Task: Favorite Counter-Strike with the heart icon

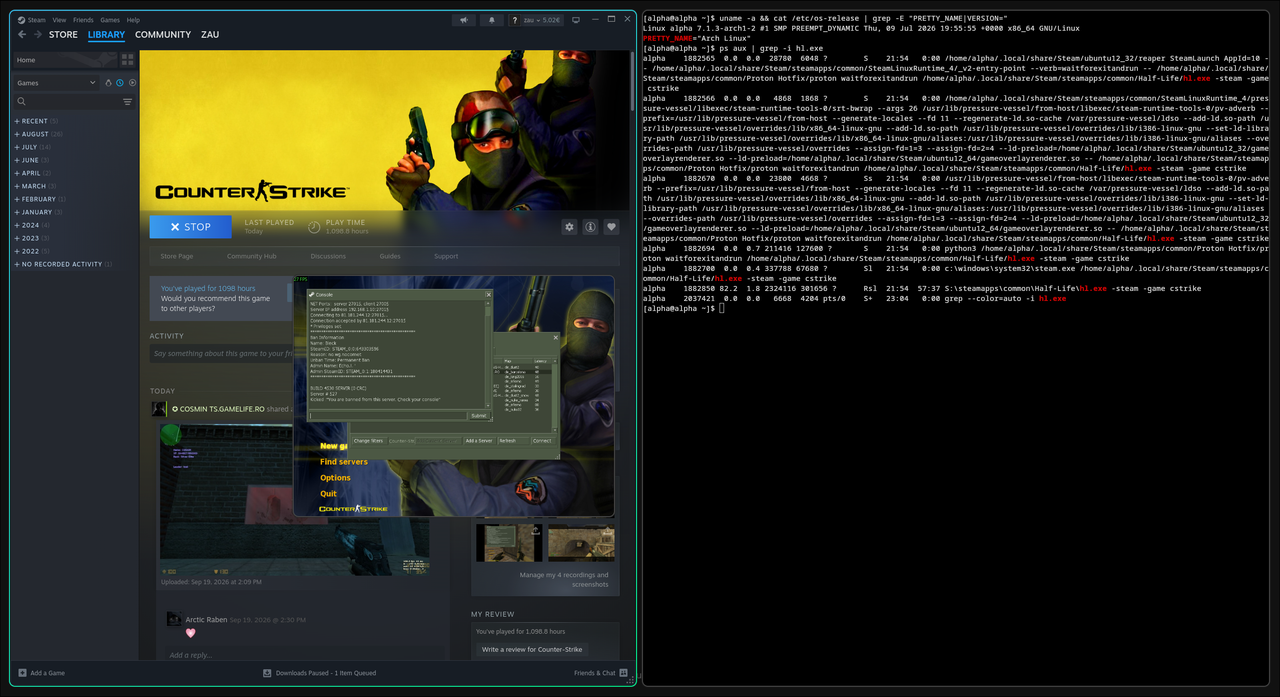Action: pos(611,227)
